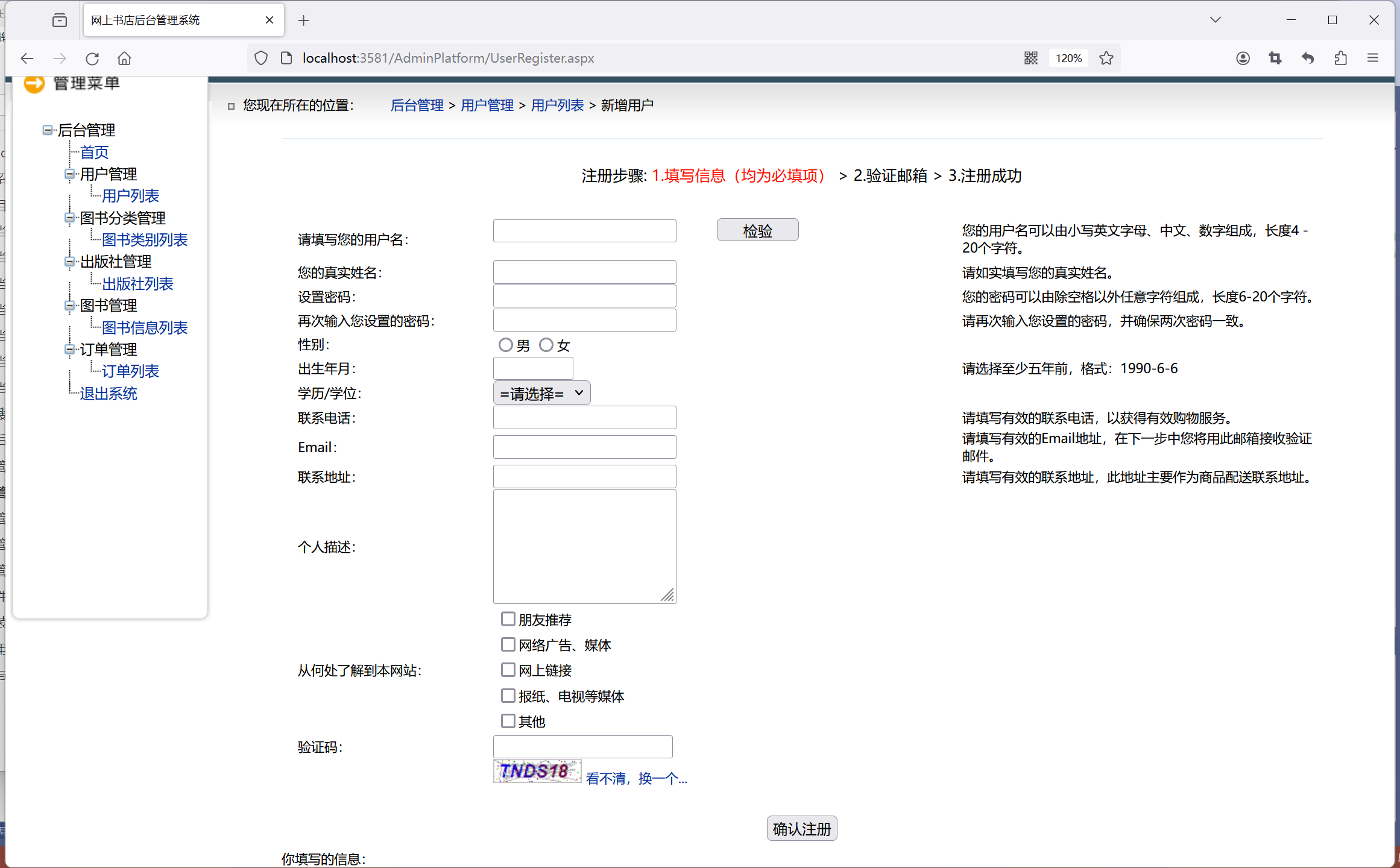Click the 看不清，换一个 captcha link

click(636, 778)
